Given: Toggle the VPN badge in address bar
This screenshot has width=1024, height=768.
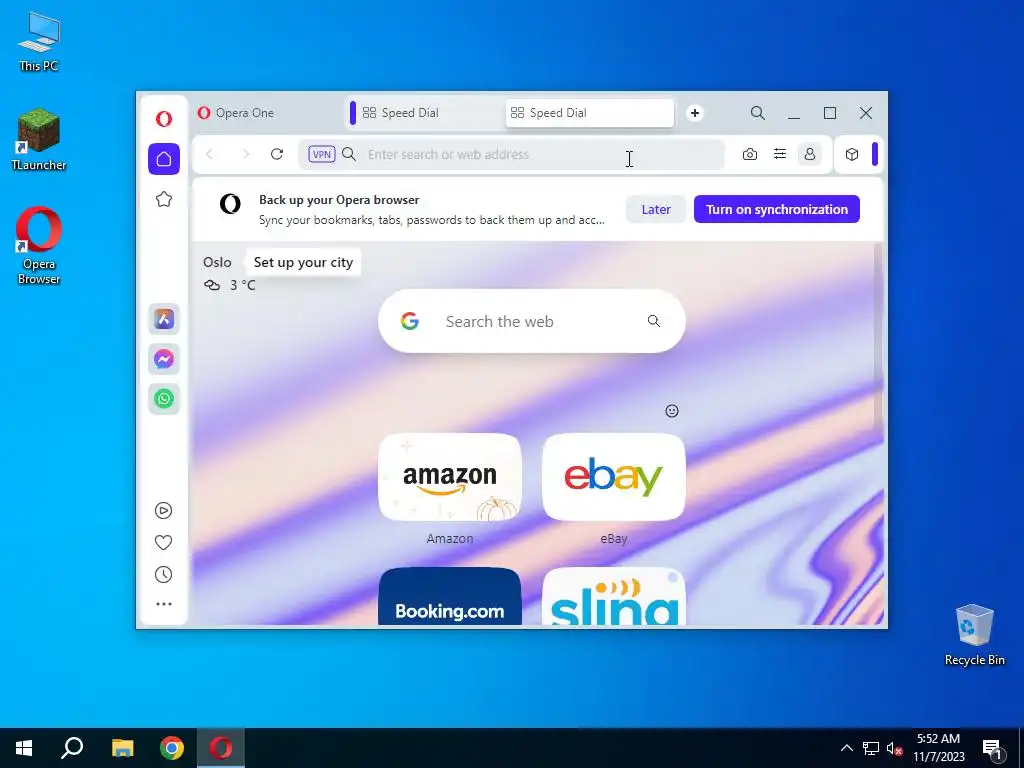Looking at the screenshot, I should click(x=322, y=154).
